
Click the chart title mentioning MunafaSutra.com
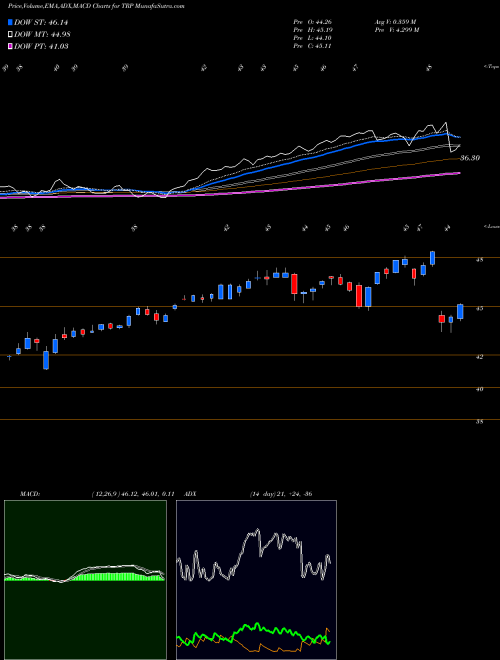pos(96,6)
